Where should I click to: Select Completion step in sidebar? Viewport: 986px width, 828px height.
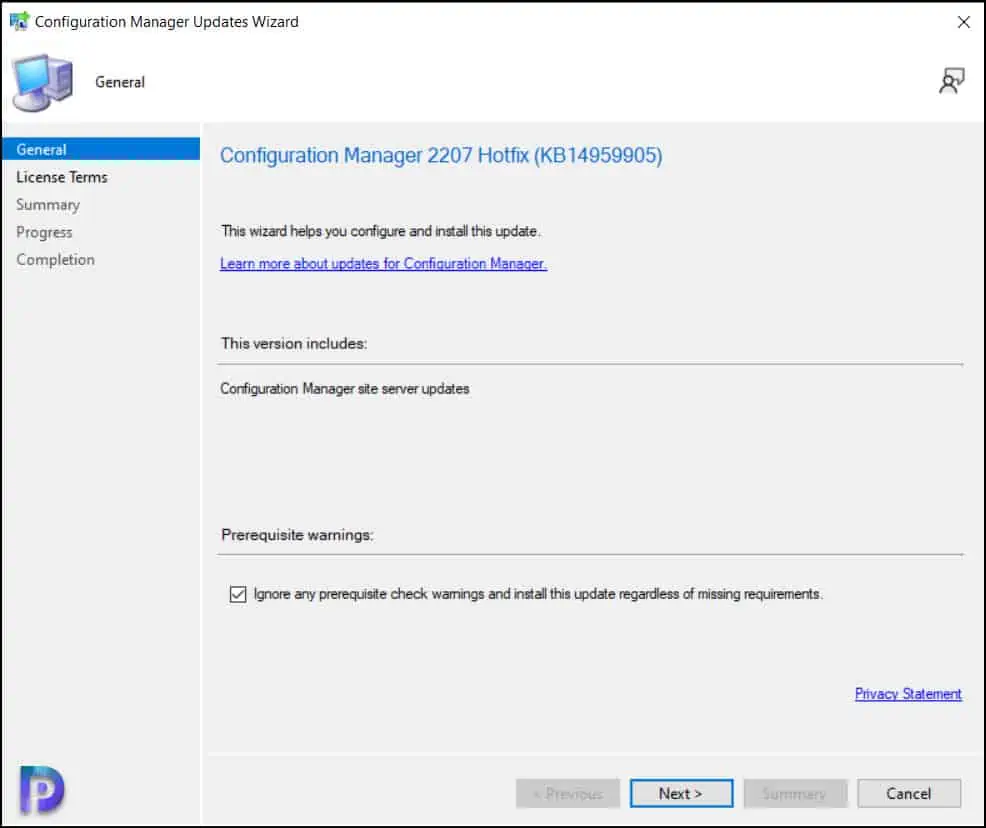[55, 260]
